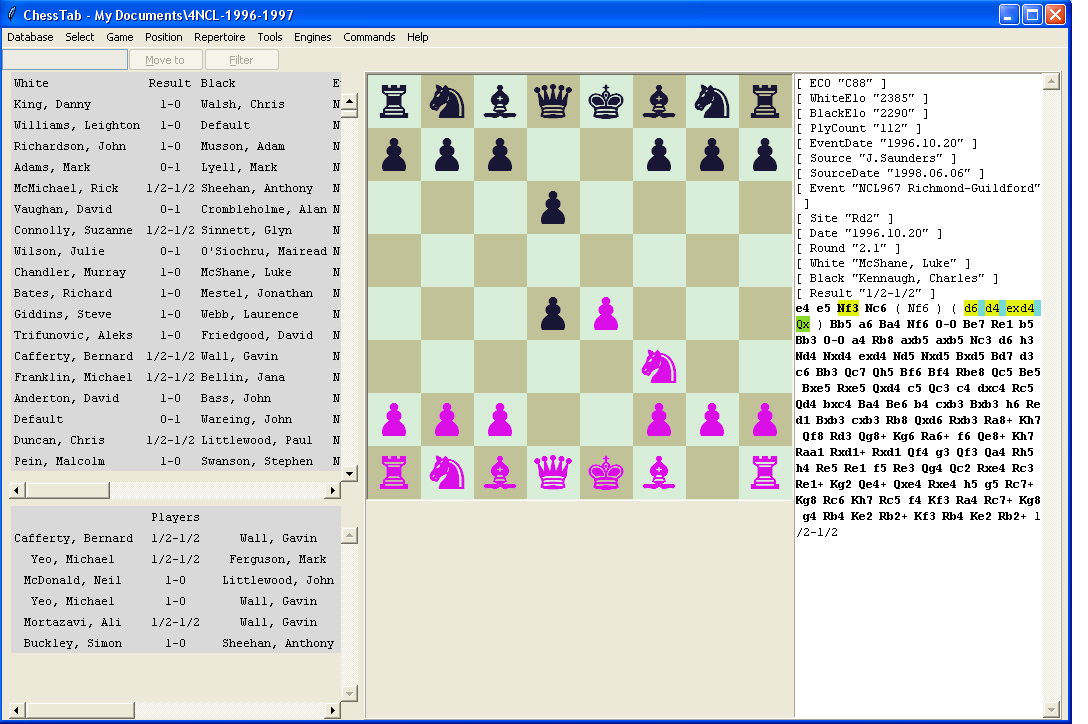Click the Filter button
1088x724 pixels.
coord(241,59)
